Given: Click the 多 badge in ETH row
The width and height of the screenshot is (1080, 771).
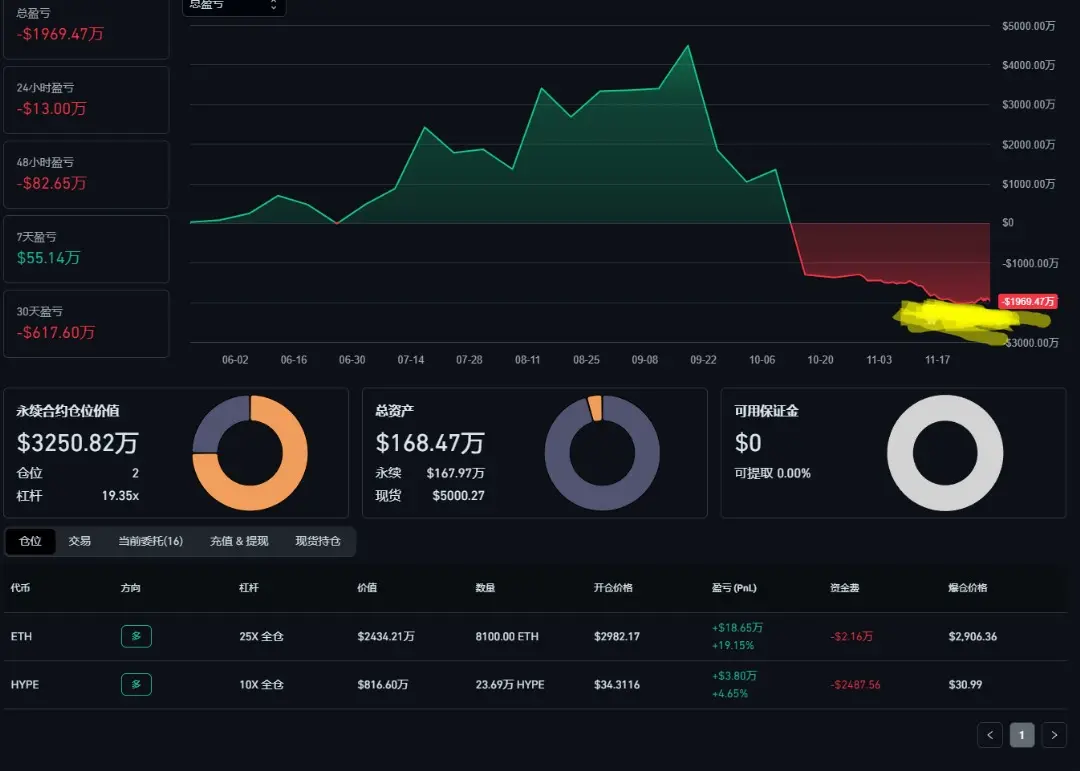Looking at the screenshot, I should [136, 636].
